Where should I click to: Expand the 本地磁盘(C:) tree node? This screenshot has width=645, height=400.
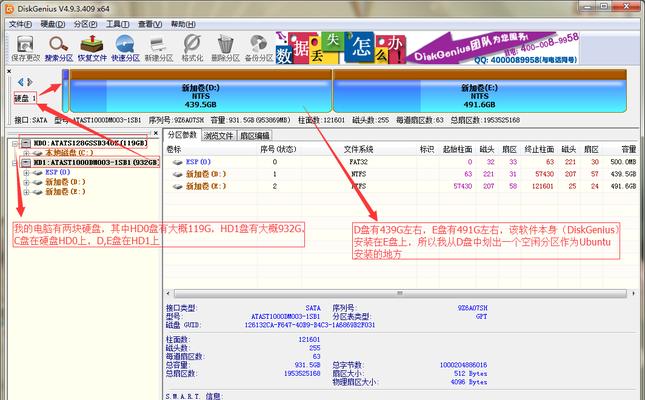26,153
